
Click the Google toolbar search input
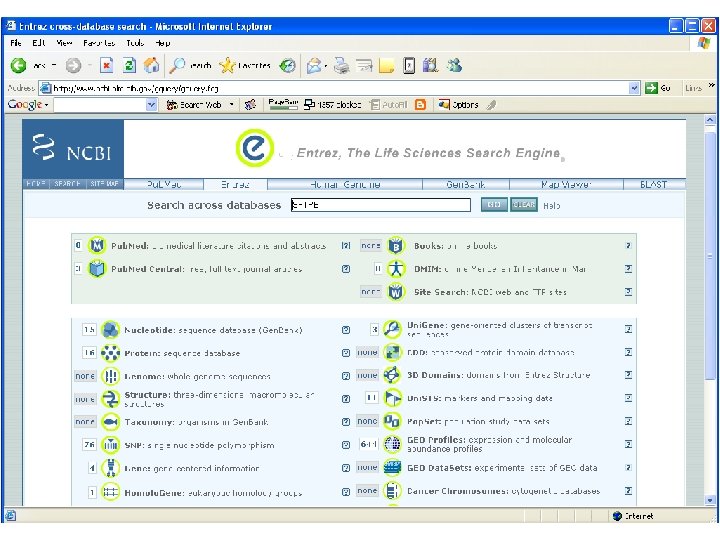[x=100, y=105]
